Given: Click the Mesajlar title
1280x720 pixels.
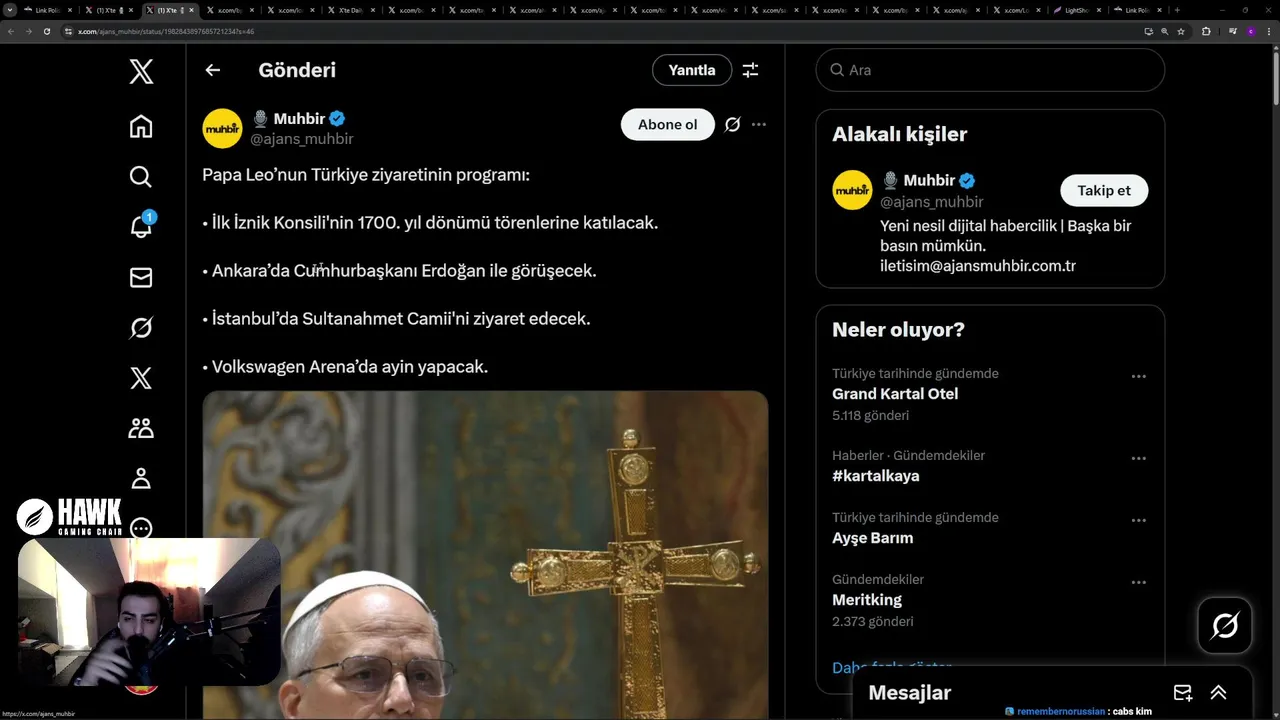Looking at the screenshot, I should click(909, 693).
